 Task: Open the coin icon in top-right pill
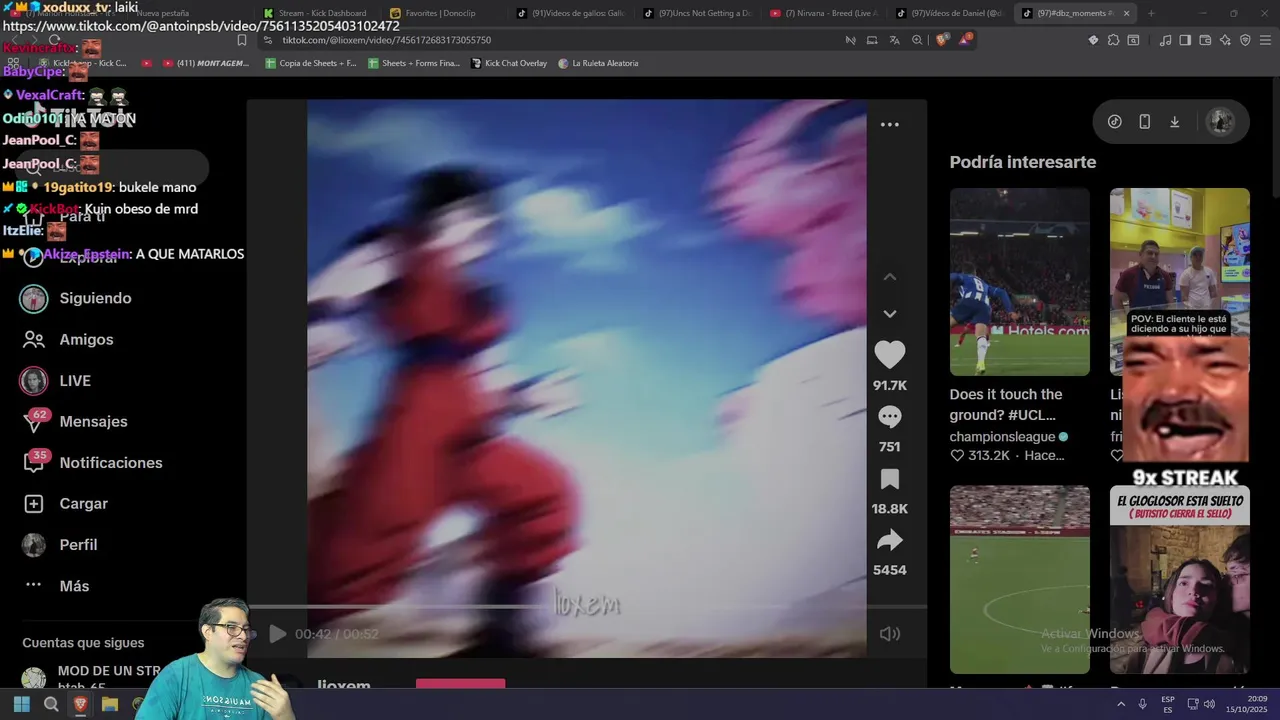pos(1114,122)
